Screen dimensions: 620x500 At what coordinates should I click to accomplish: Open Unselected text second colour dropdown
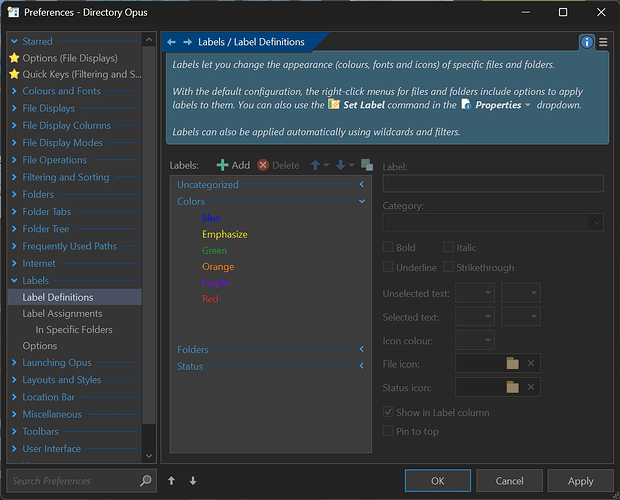coord(521,293)
